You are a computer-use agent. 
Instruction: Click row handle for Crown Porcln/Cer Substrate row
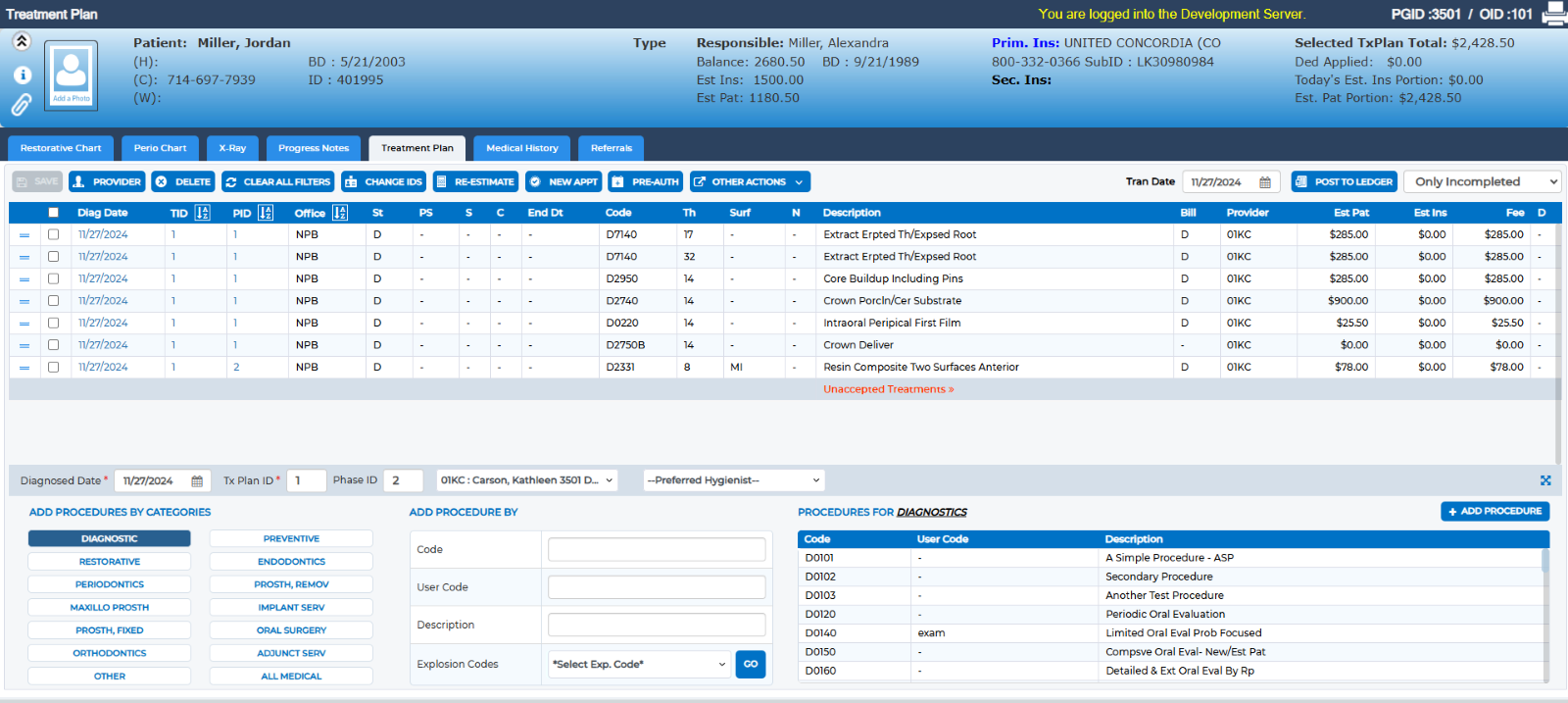tap(24, 301)
